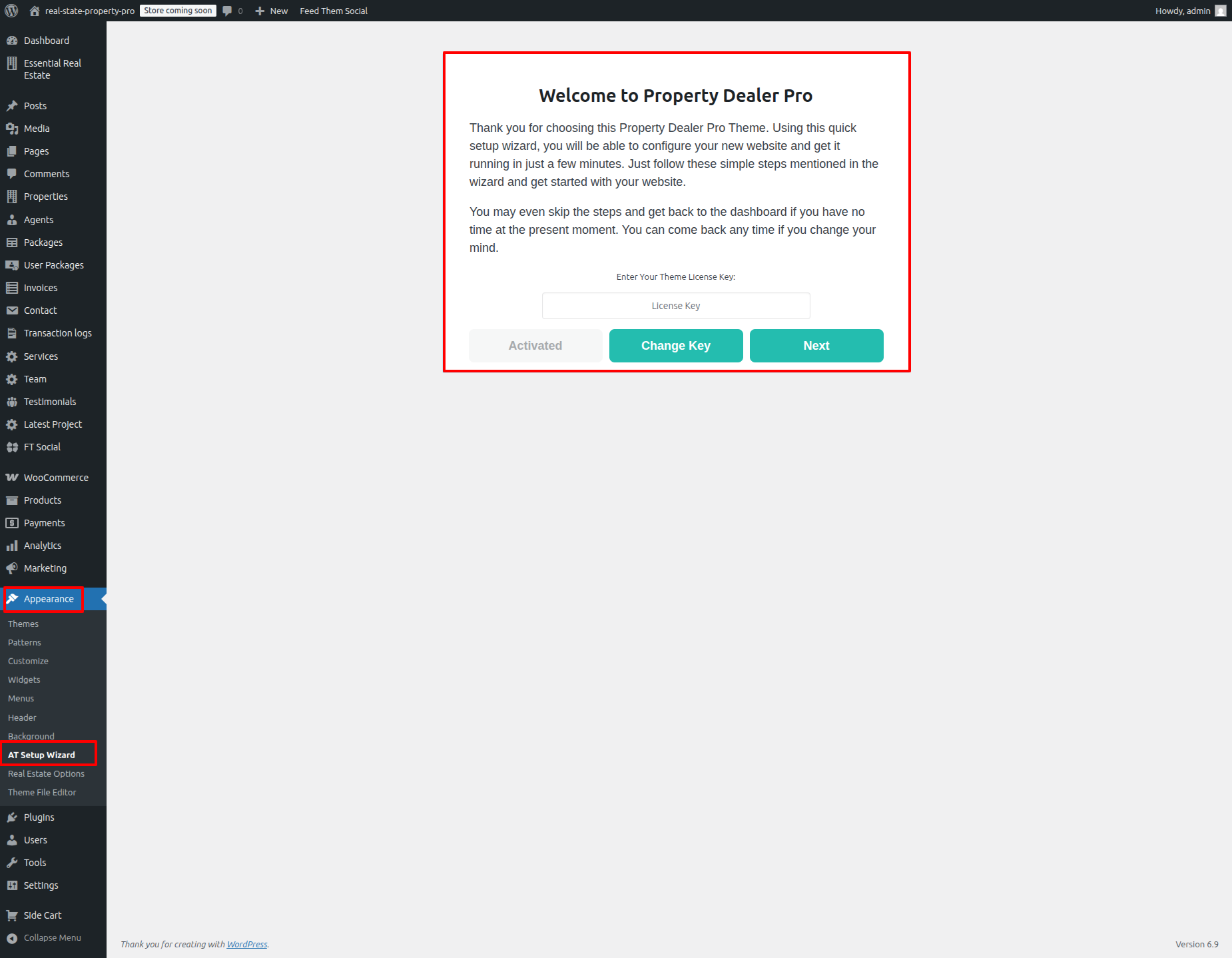The width and height of the screenshot is (1232, 958).
Task: Click the WordPress logo in admin bar
Action: [x=11, y=11]
